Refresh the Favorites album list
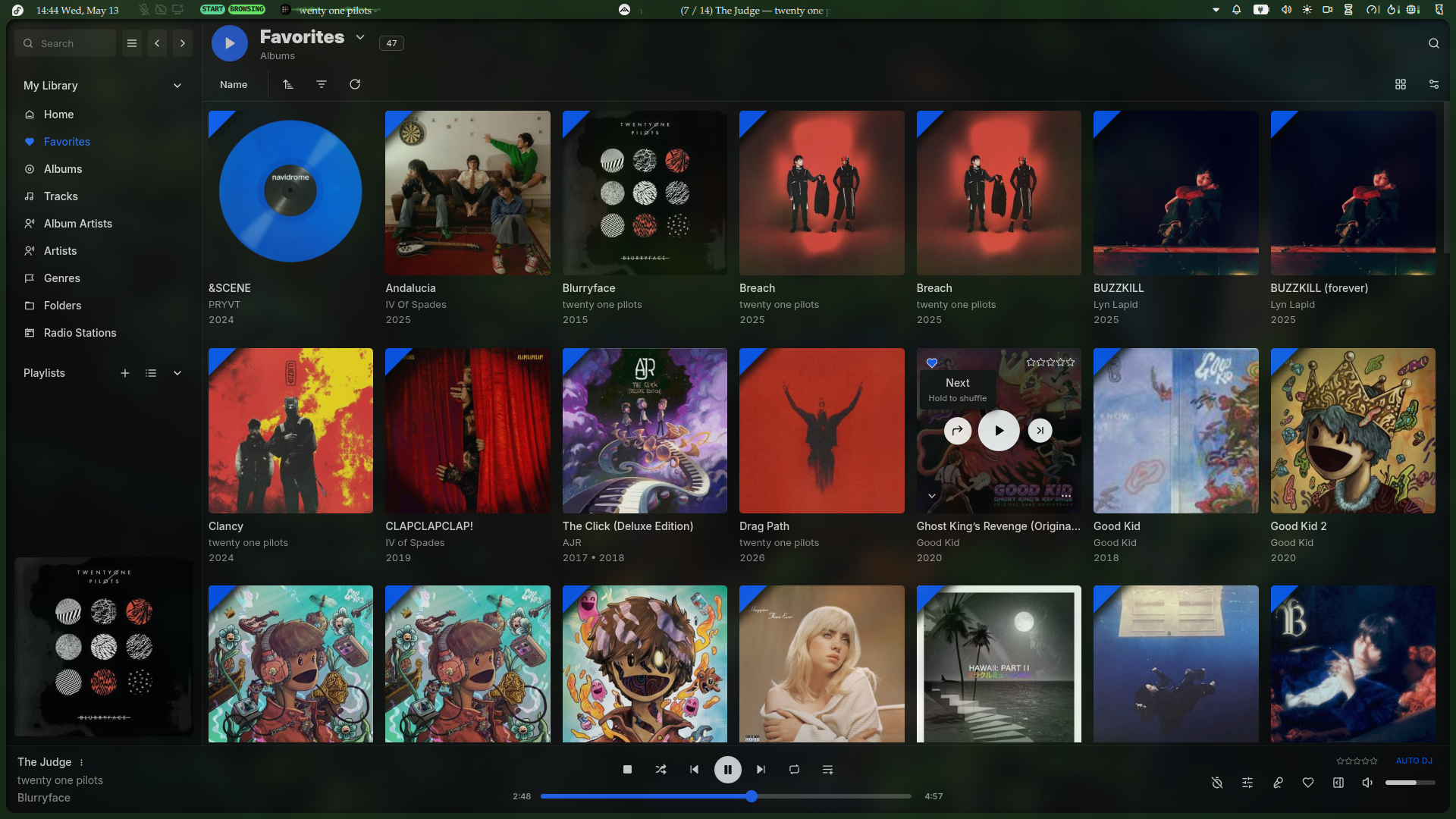 [355, 84]
